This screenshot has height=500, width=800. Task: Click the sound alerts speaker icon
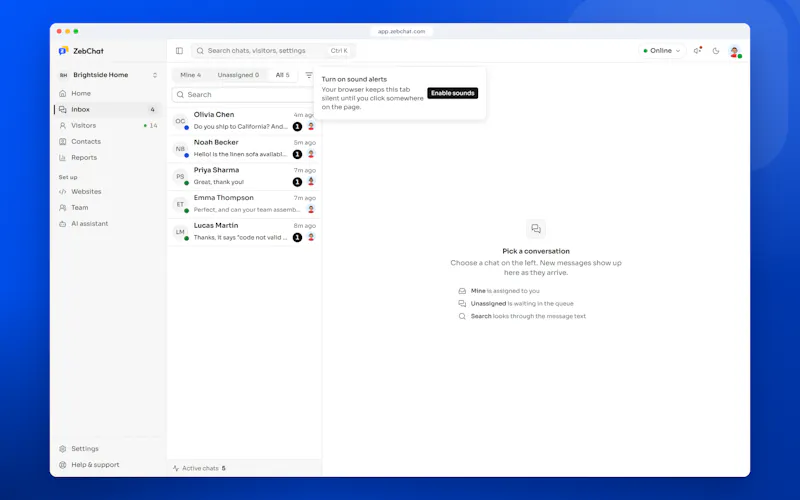tap(697, 51)
